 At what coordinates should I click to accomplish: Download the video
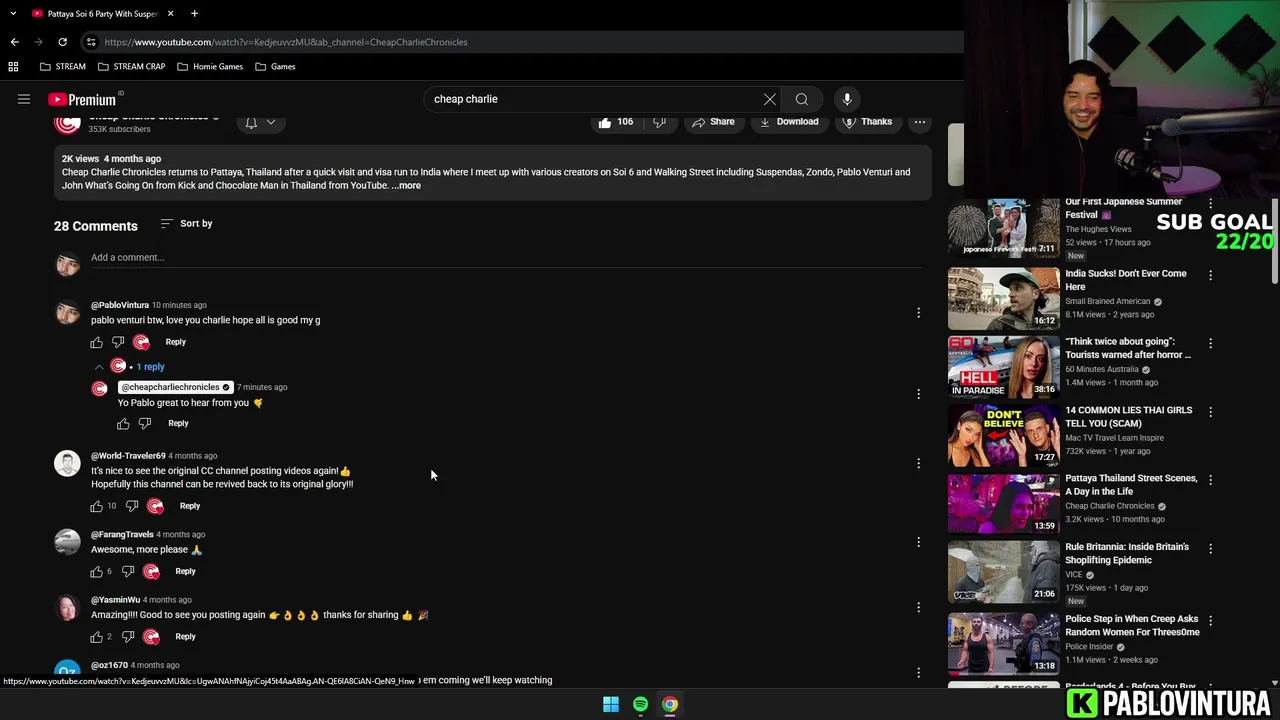coord(789,122)
